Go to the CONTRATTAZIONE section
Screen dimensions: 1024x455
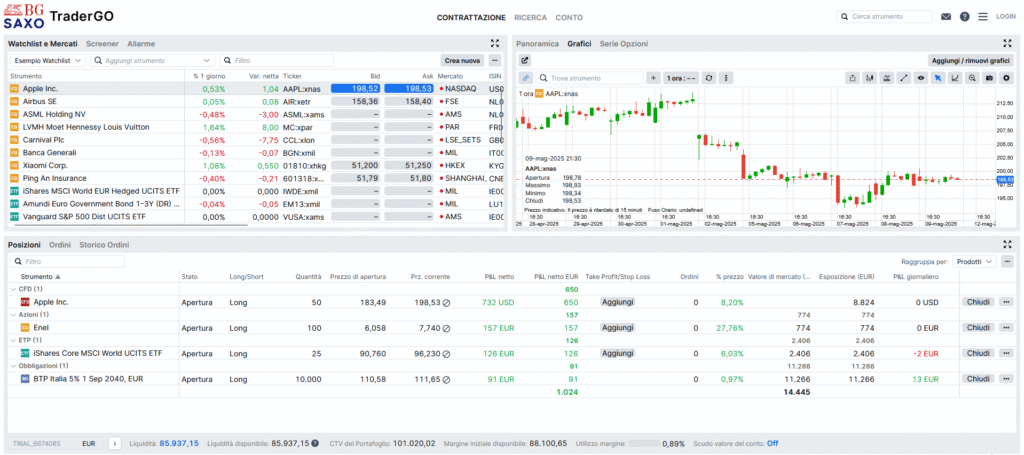tap(471, 18)
